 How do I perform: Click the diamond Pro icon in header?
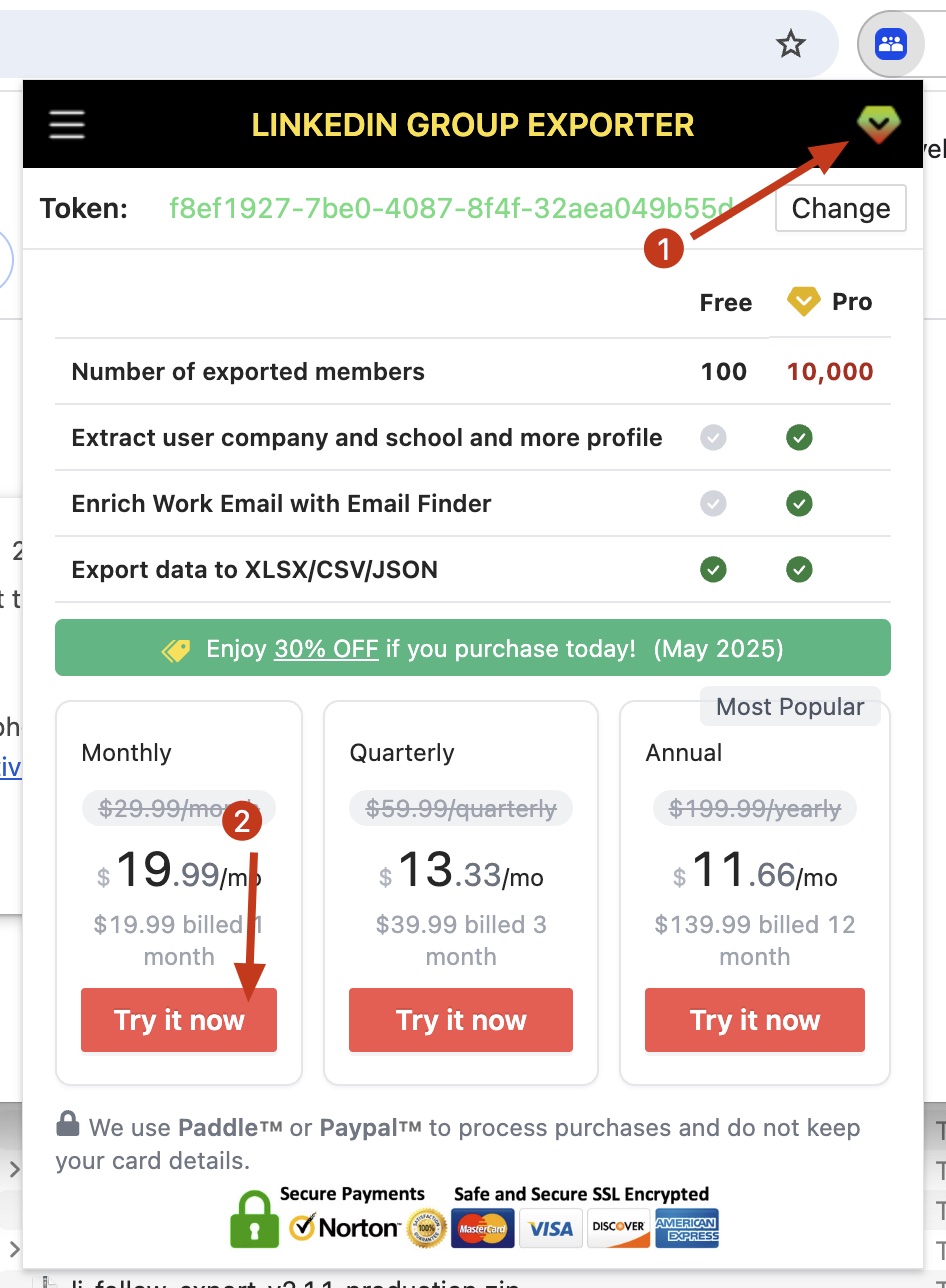(x=878, y=124)
